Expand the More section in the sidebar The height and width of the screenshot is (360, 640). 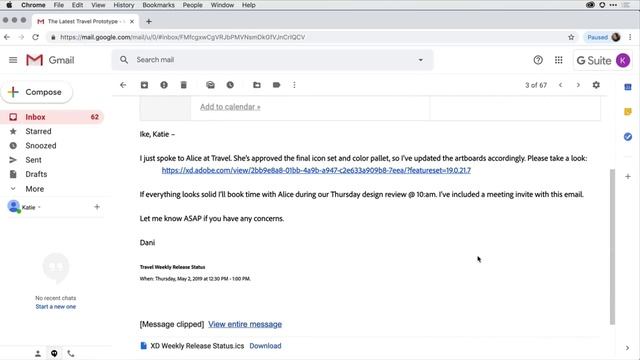click(34, 189)
